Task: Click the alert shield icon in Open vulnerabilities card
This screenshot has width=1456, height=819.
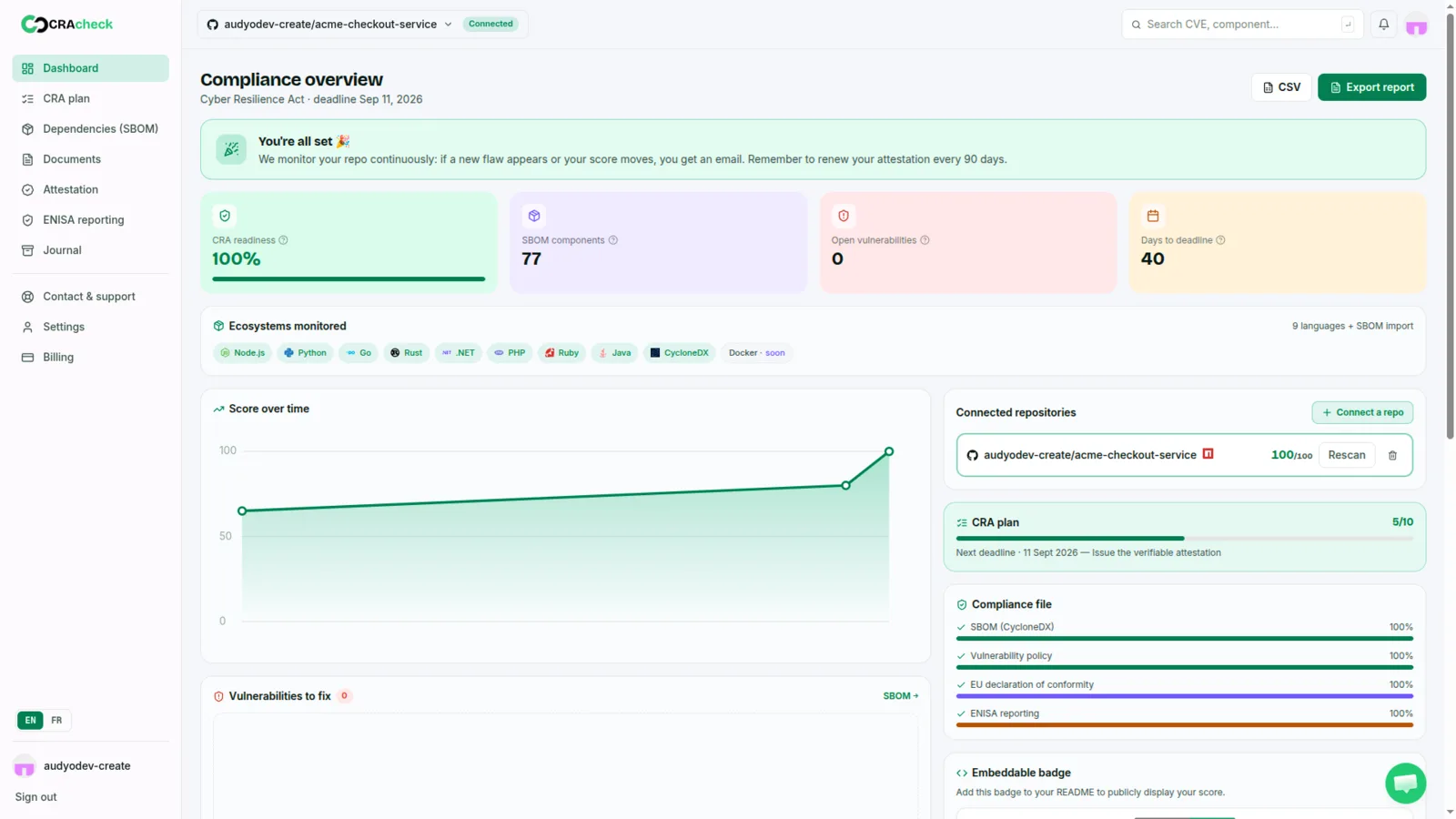Action: 844,216
